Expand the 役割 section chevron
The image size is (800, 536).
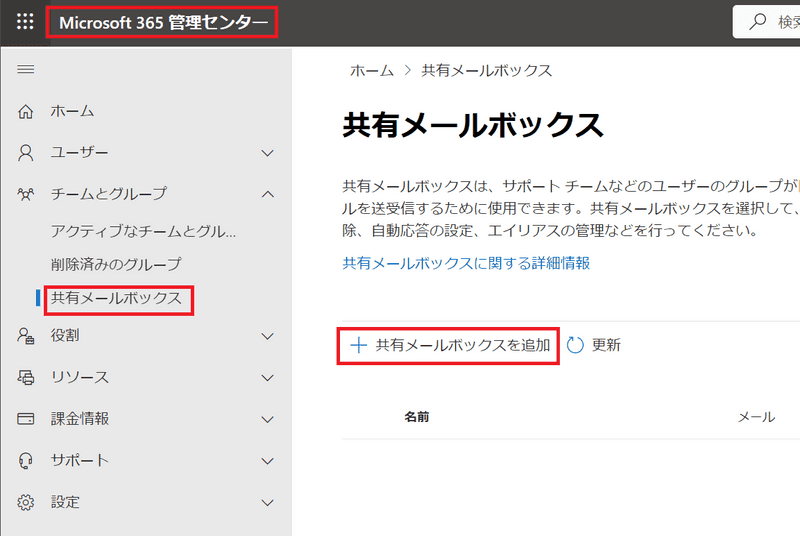click(267, 336)
